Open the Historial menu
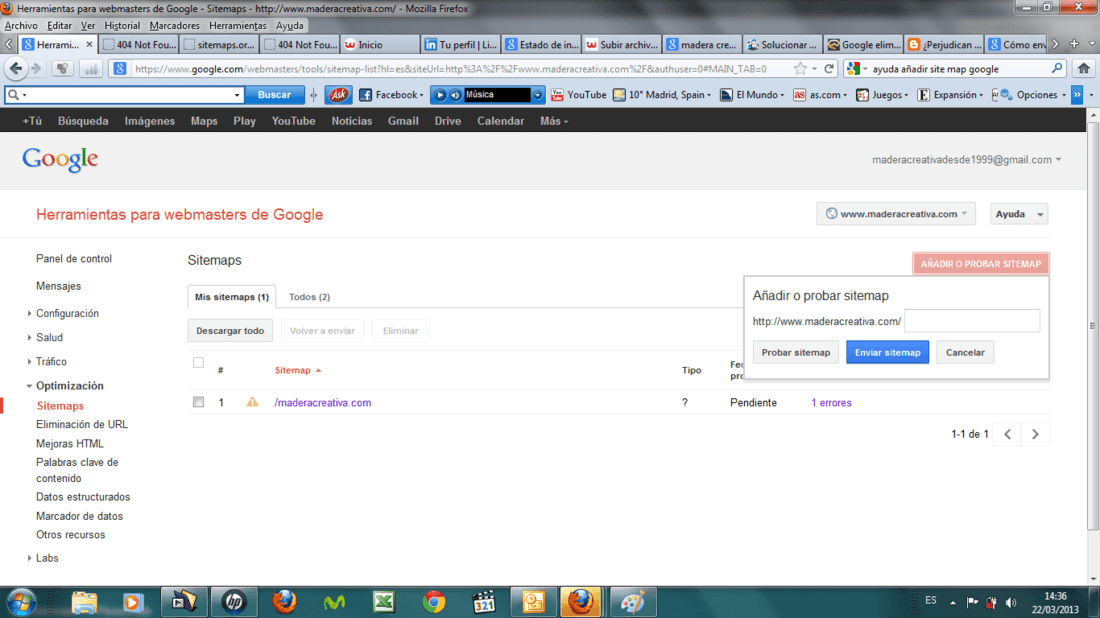Viewport: 1100px width, 618px height. [122, 25]
